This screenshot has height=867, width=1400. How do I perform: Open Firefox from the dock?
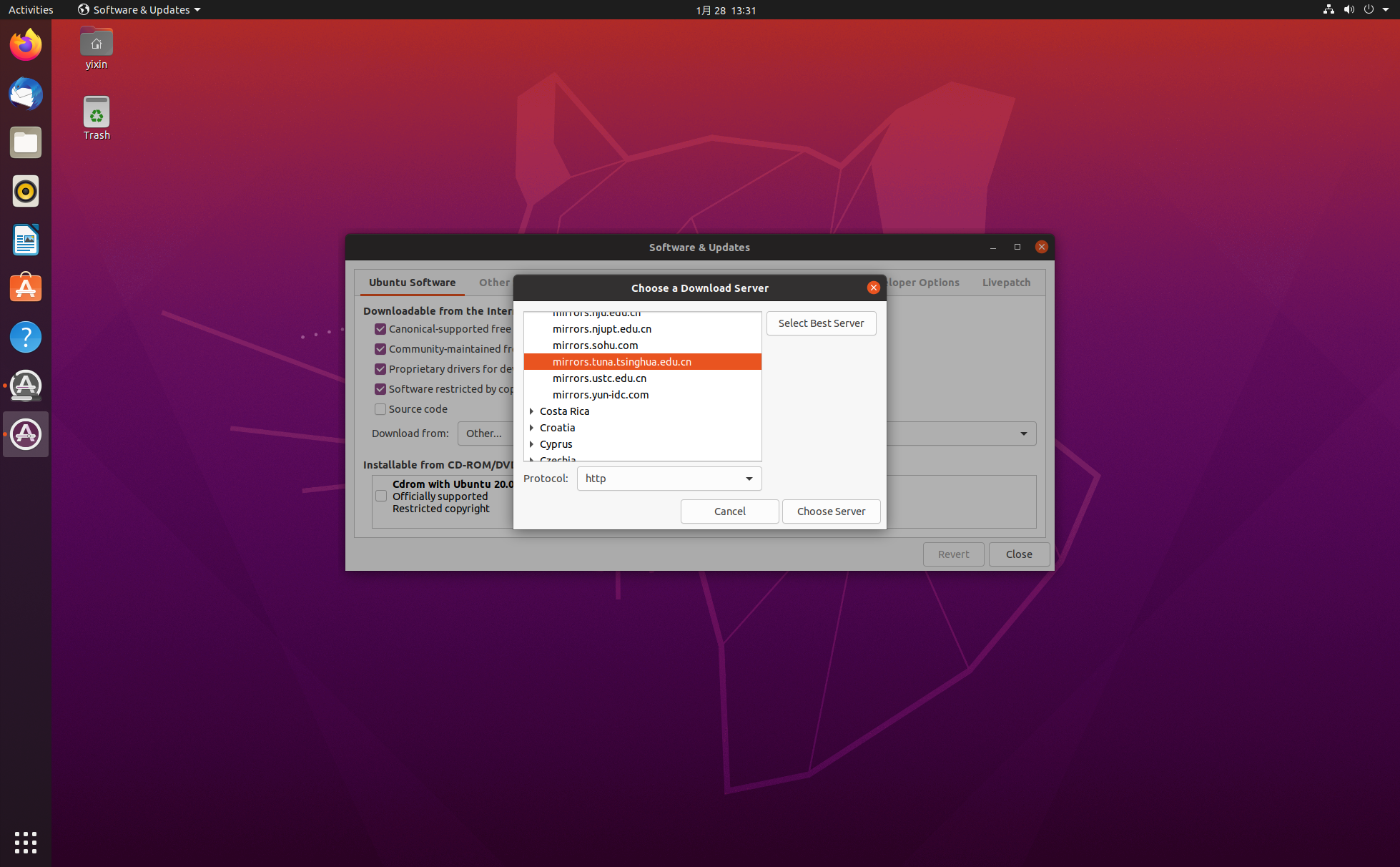pyautogui.click(x=26, y=46)
